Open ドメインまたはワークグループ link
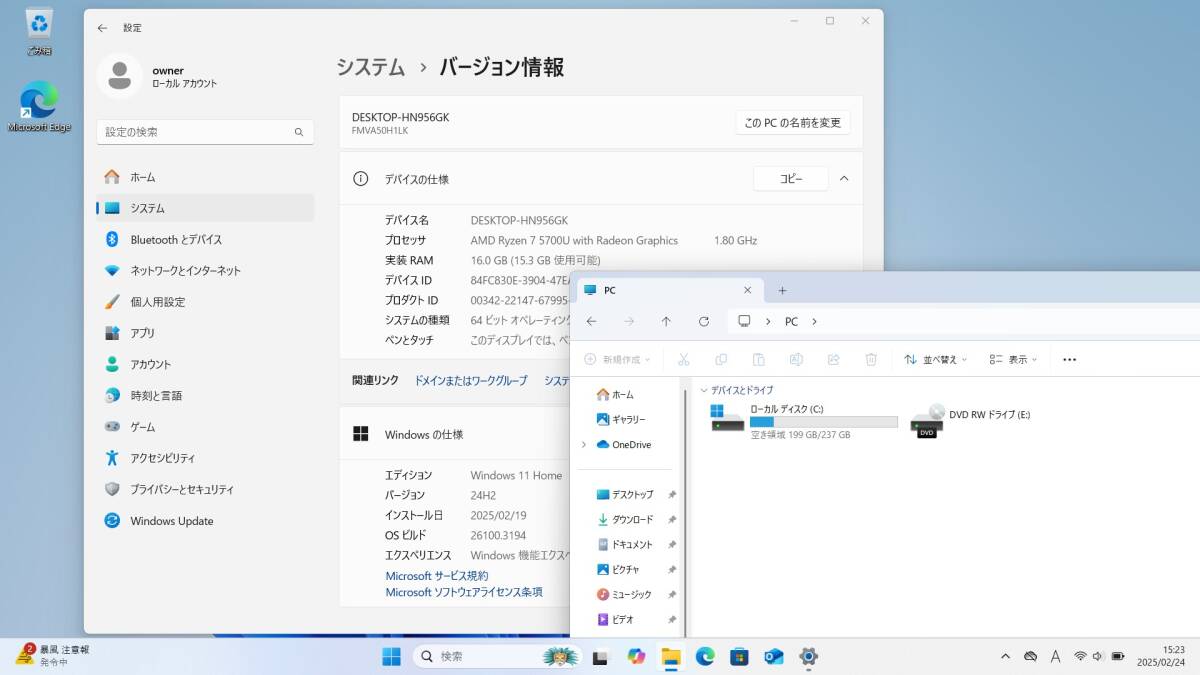Screen dimensions: 1200x675 pyautogui.click(x=471, y=381)
